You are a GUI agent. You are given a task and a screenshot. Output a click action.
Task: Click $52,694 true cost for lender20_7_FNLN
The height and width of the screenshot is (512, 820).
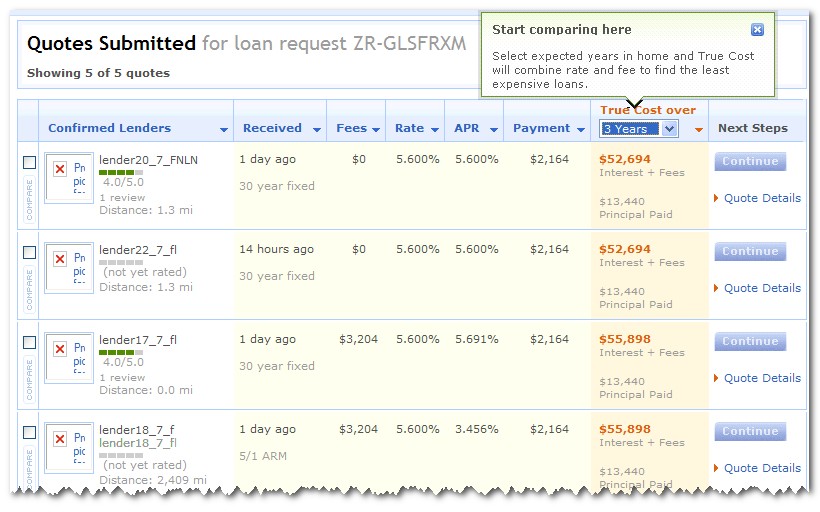(x=625, y=160)
